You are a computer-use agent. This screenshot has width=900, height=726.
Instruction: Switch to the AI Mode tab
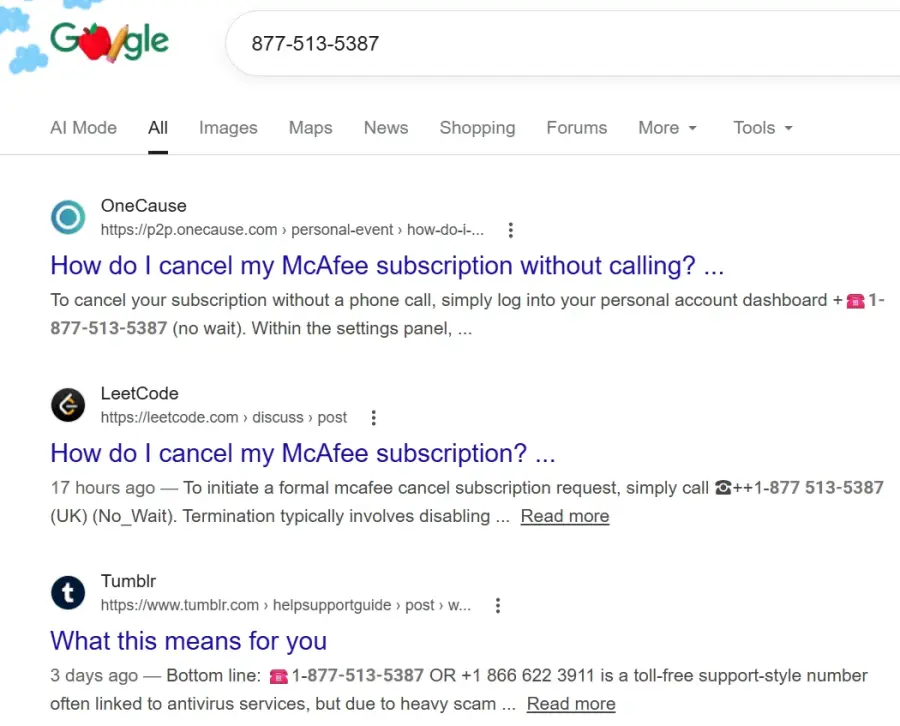coord(83,127)
